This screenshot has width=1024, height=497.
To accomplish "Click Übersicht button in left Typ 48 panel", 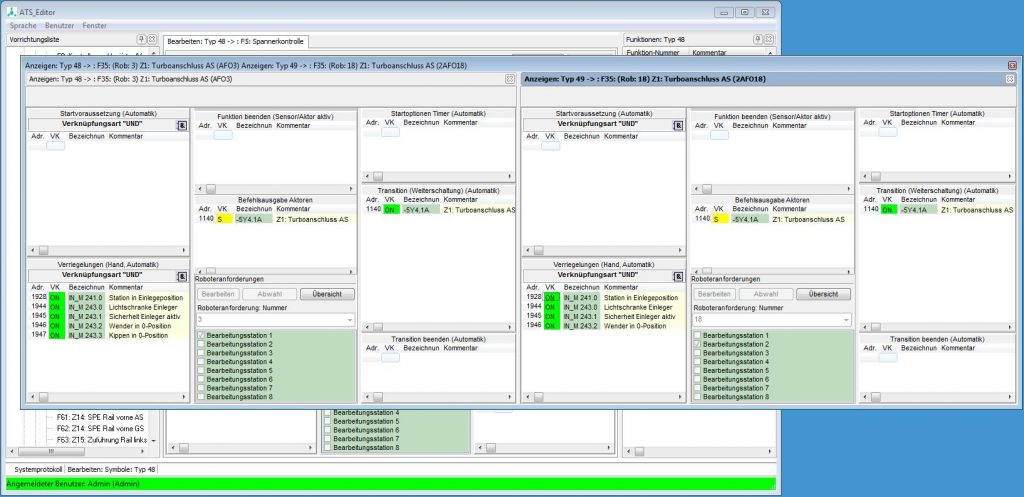I will [x=326, y=294].
